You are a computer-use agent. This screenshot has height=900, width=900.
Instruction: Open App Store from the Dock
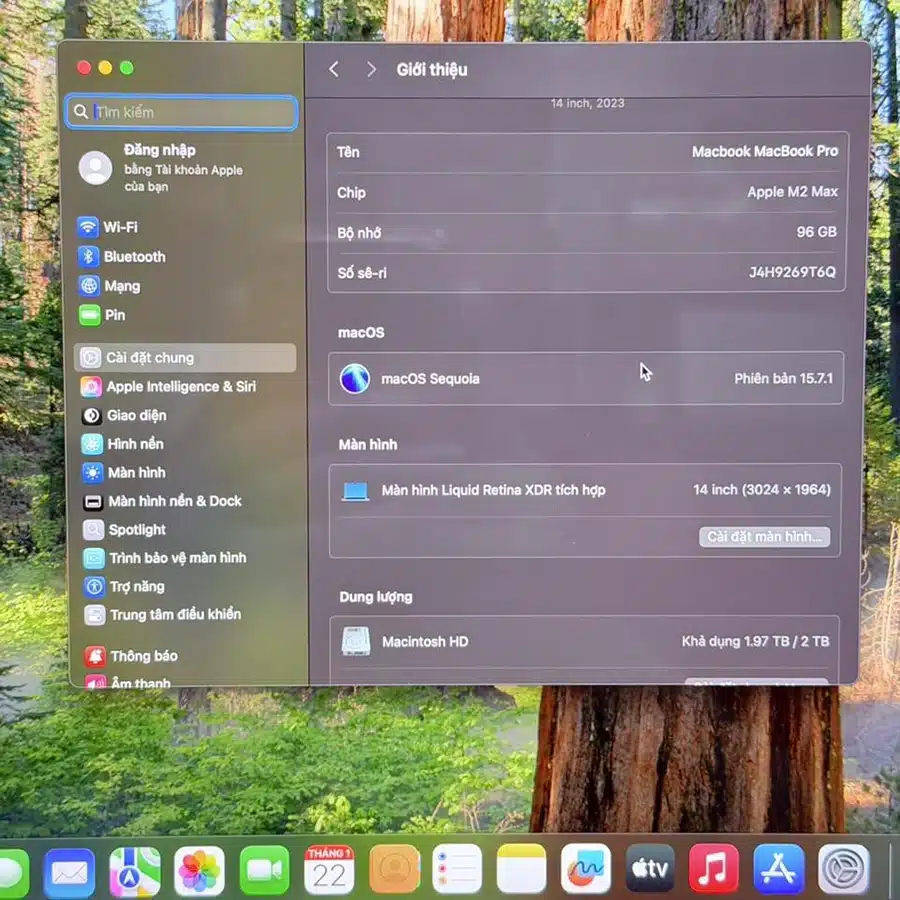(x=779, y=870)
